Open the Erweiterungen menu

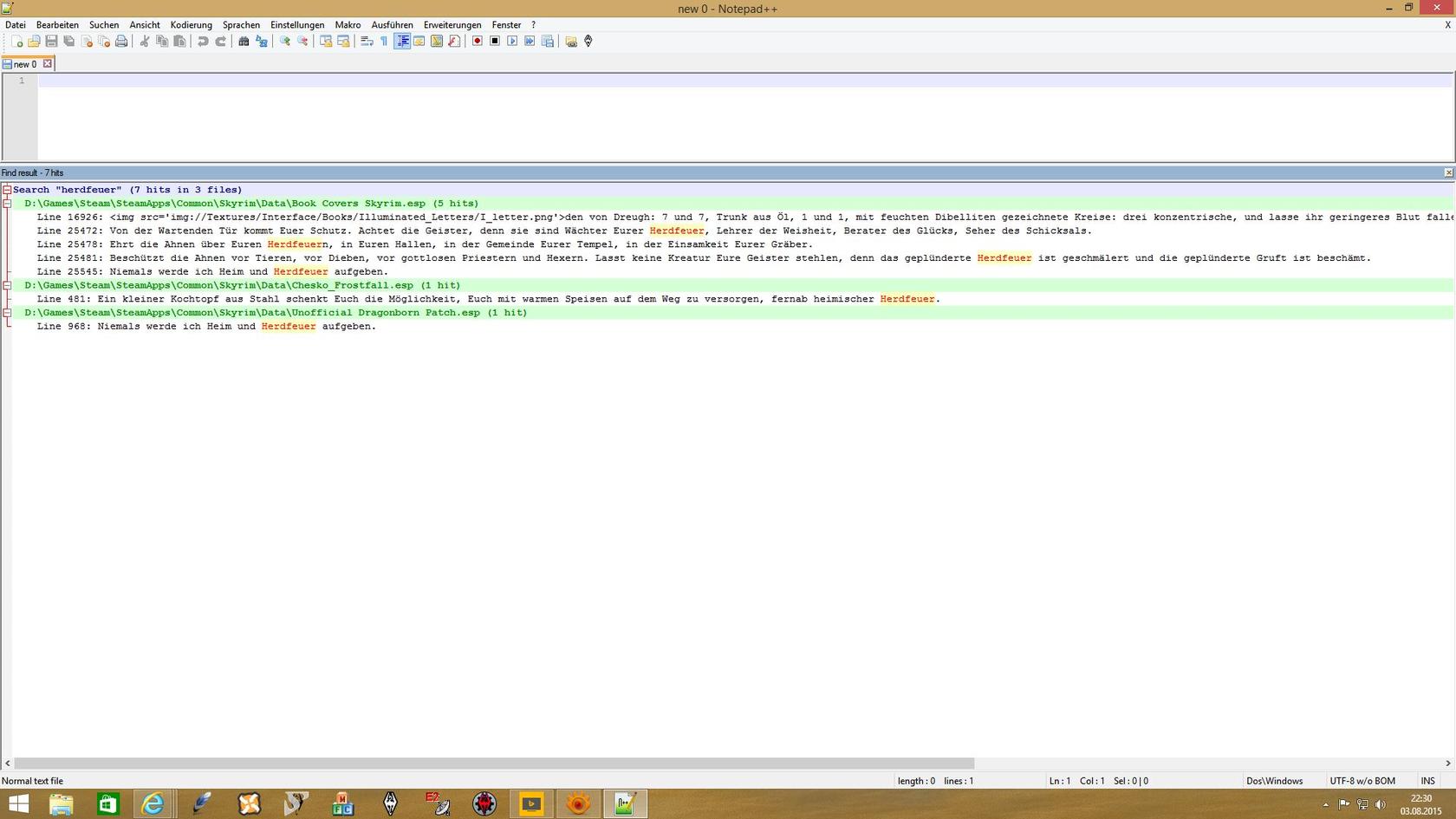tap(452, 25)
